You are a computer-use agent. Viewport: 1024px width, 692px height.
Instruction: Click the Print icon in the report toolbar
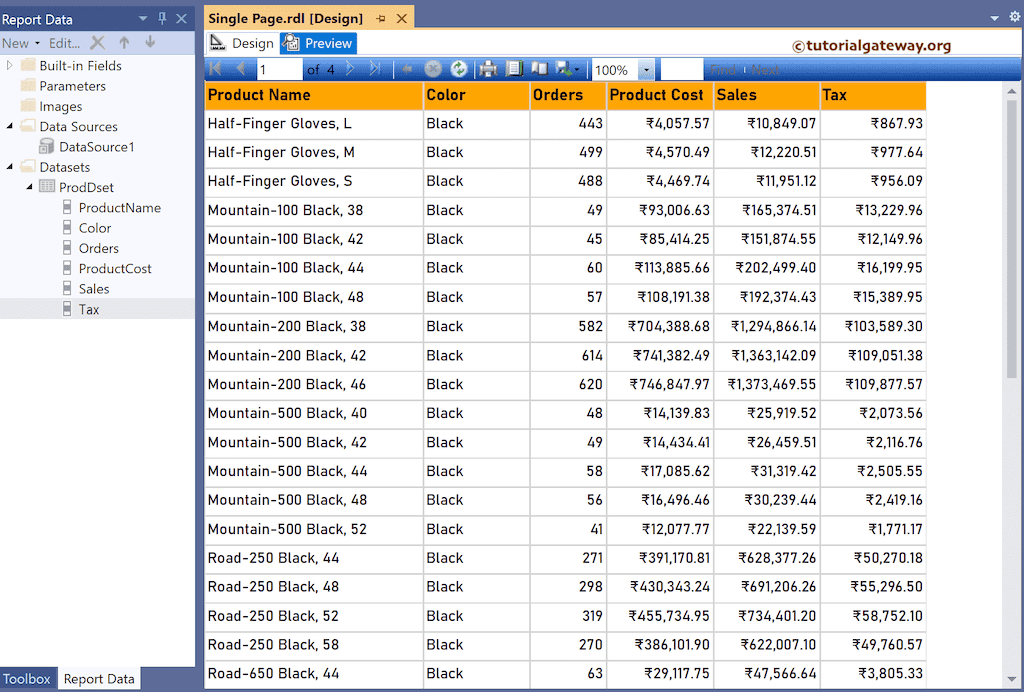click(x=487, y=69)
